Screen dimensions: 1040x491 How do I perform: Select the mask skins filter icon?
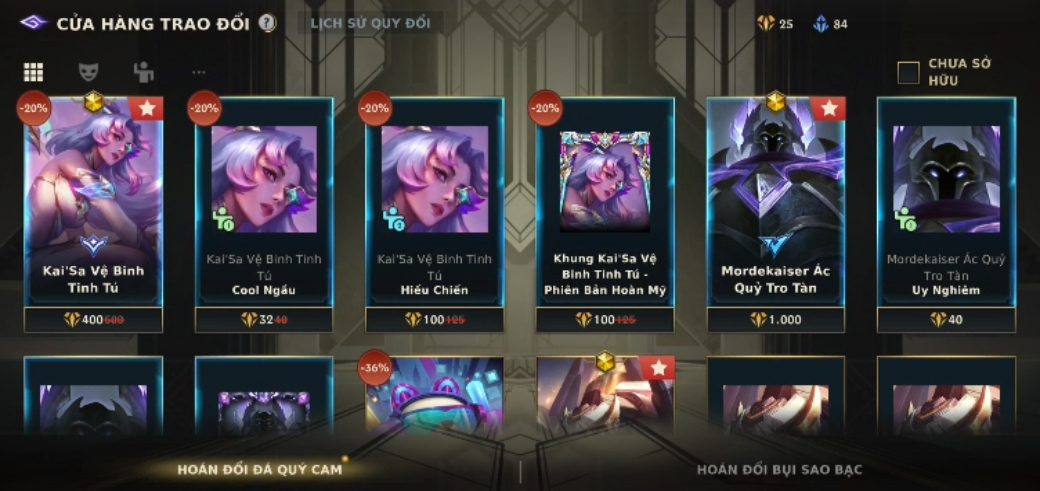point(88,72)
